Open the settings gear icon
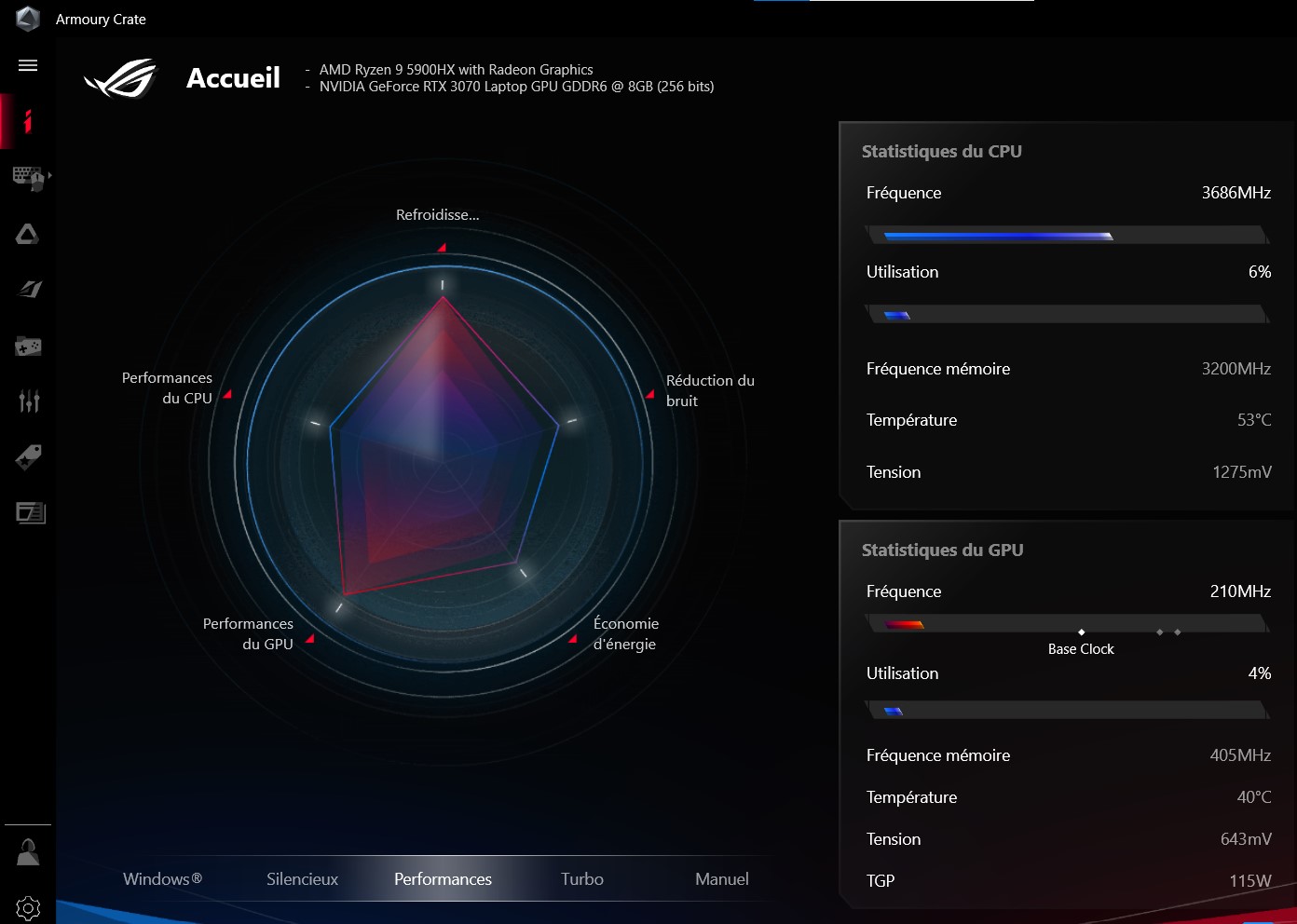 (28, 908)
